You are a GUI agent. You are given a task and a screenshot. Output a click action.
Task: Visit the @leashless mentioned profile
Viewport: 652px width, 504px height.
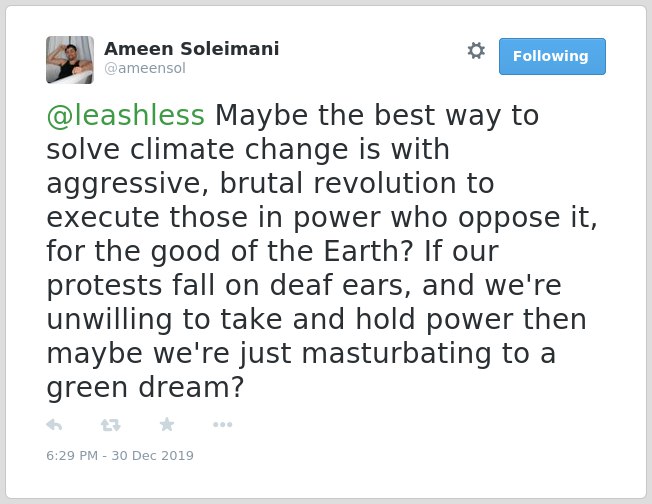pyautogui.click(x=126, y=115)
